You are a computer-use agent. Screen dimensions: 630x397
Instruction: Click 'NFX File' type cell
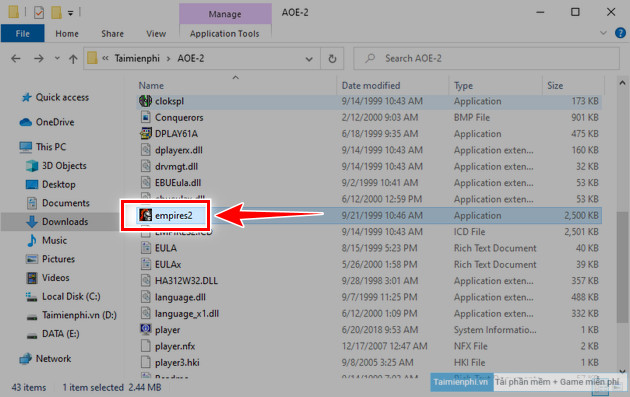click(470, 346)
